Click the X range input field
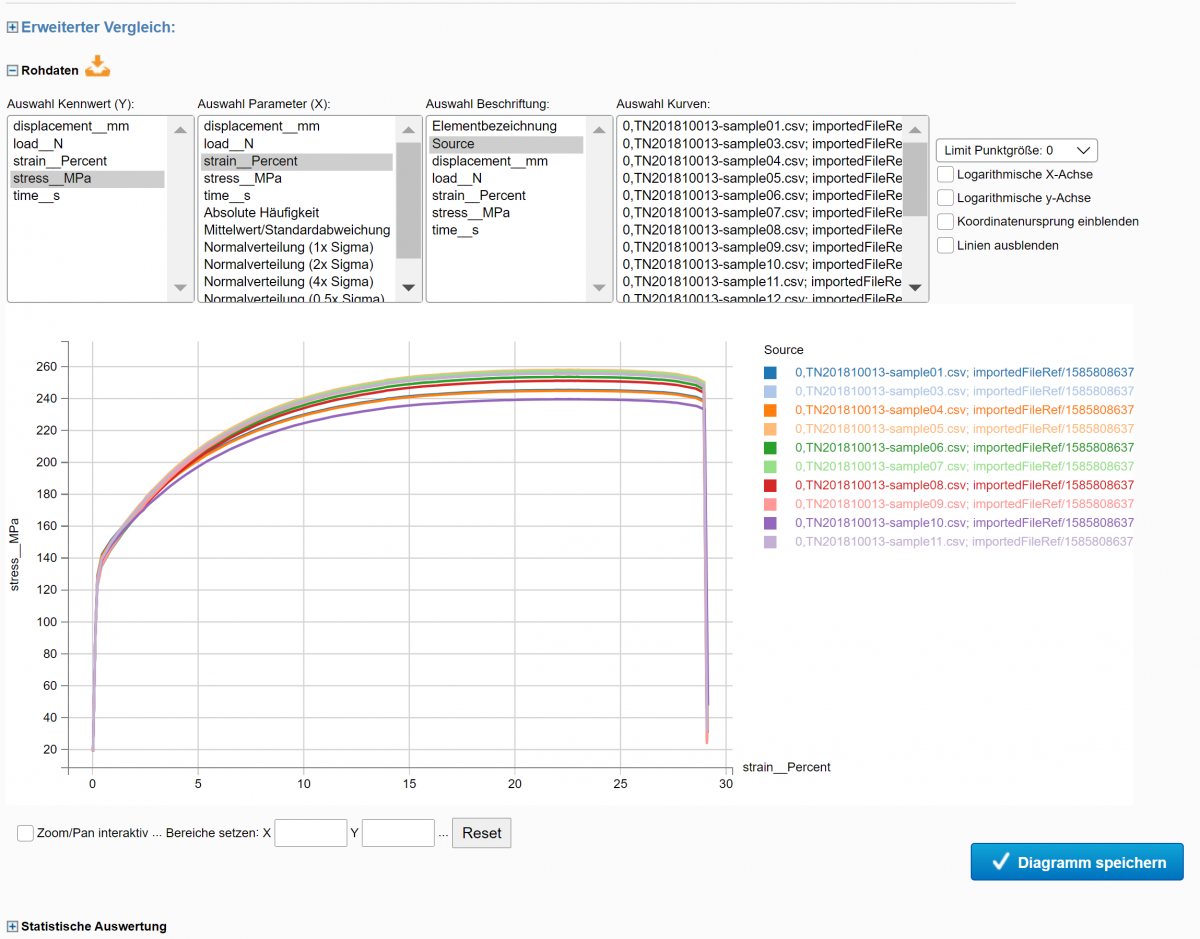This screenshot has width=1200, height=939. pos(310,833)
